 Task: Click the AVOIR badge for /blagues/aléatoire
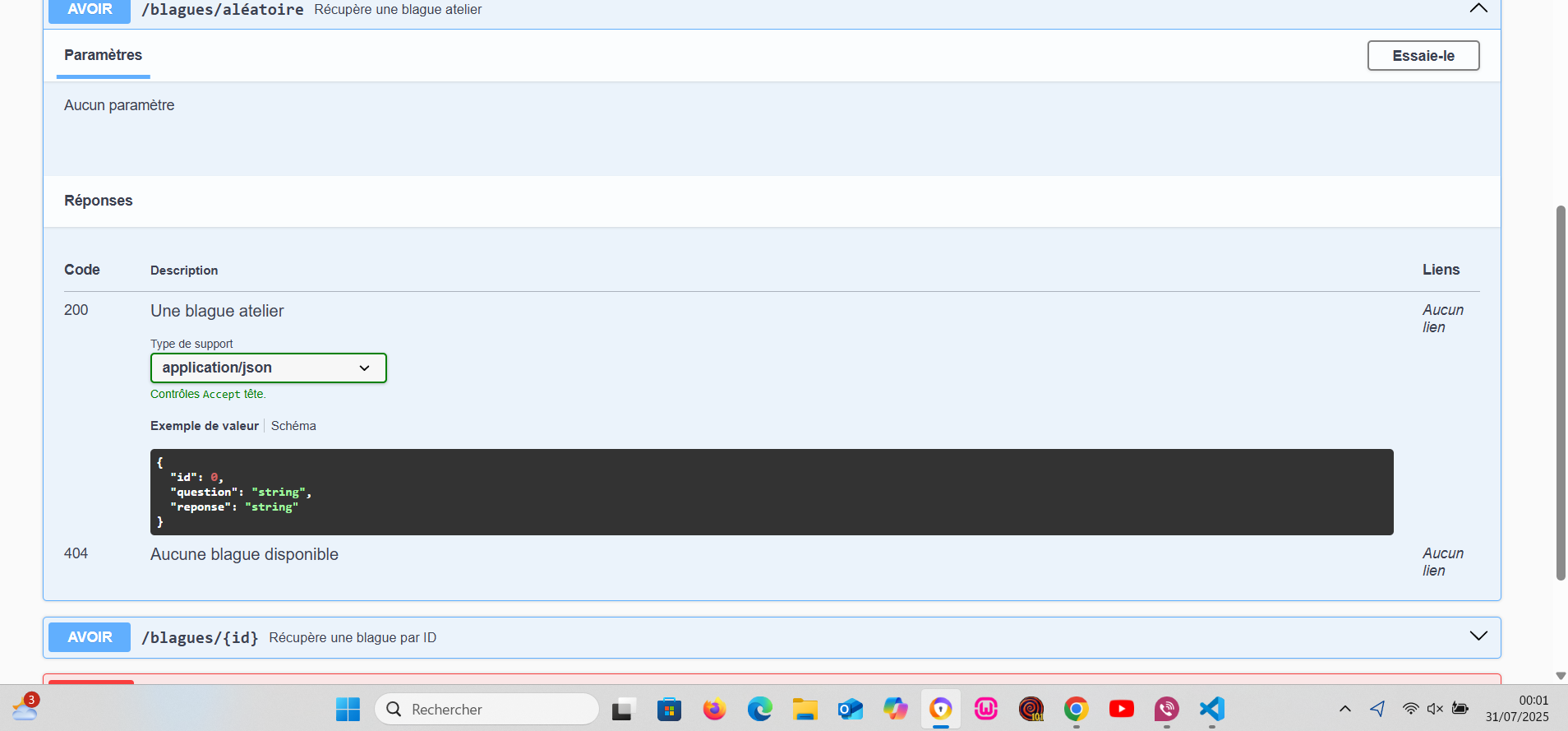coord(90,11)
